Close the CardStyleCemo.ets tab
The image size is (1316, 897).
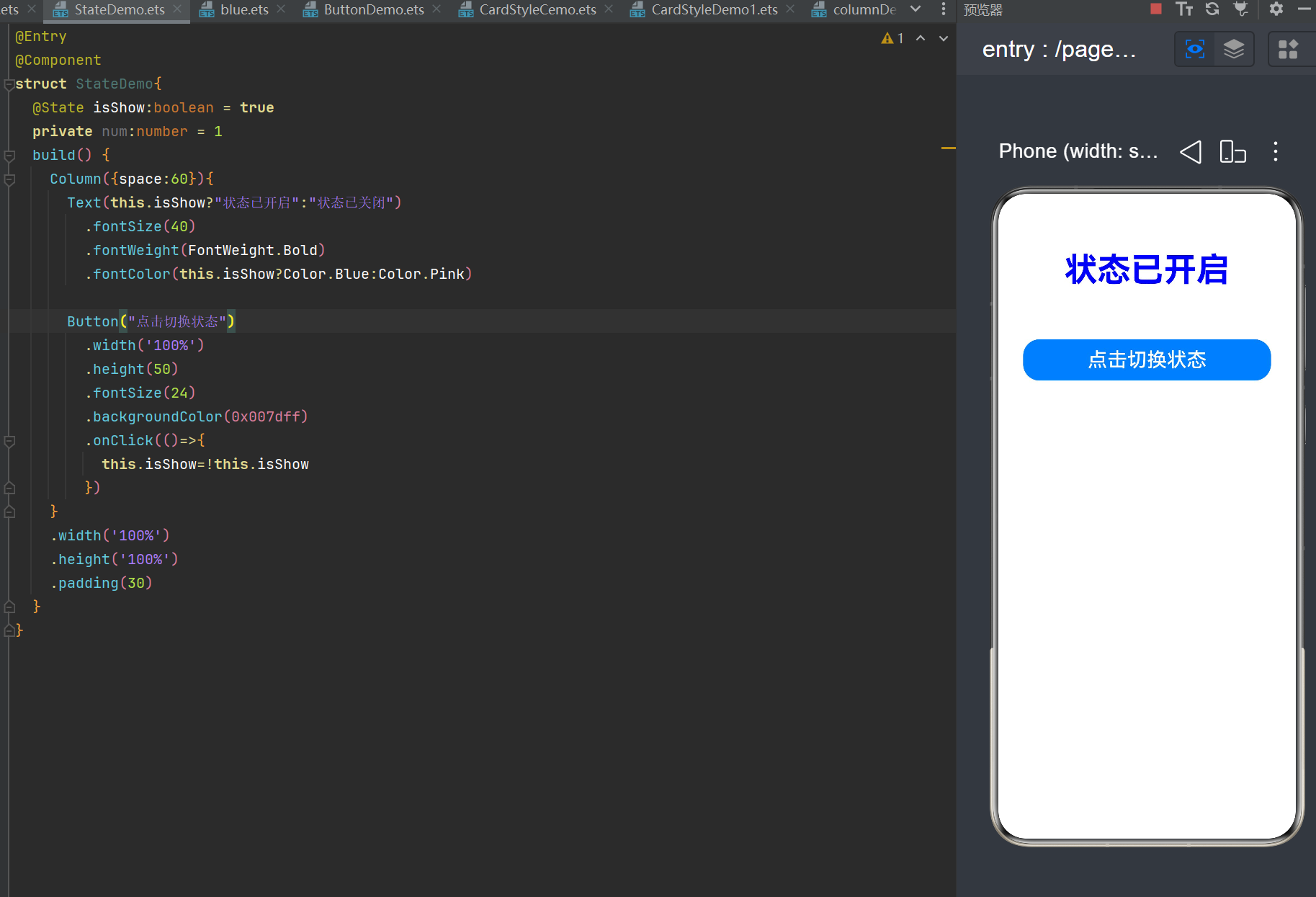tap(609, 9)
